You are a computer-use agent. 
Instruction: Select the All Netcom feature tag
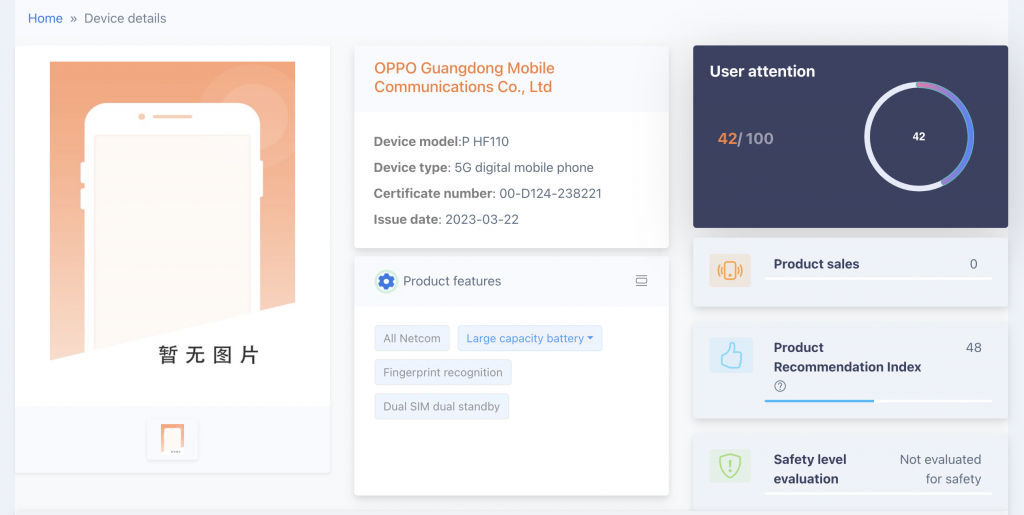[x=412, y=338]
